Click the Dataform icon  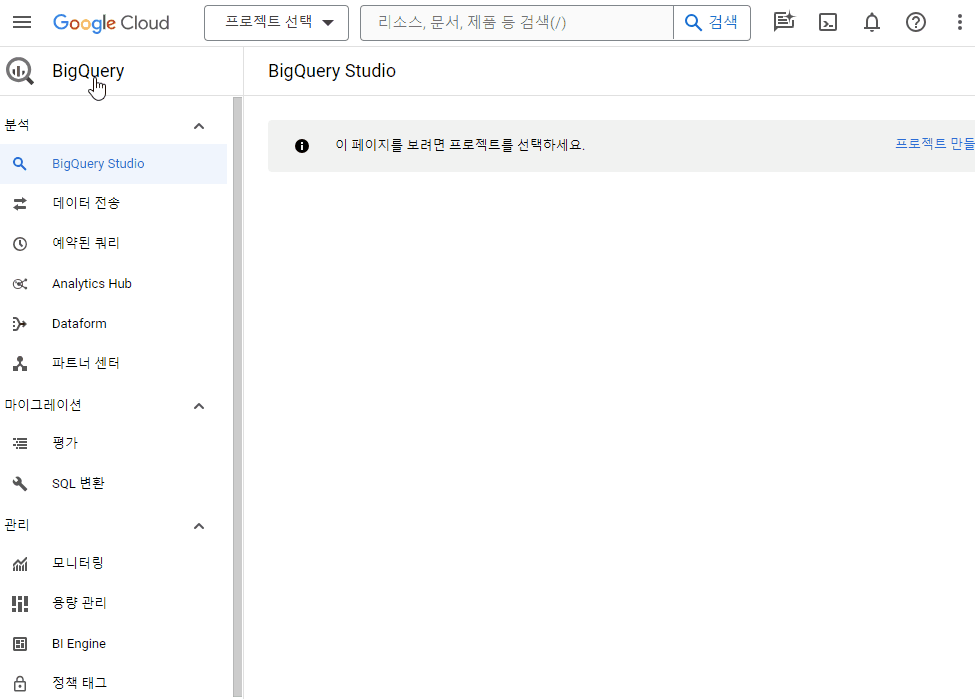[x=20, y=324]
